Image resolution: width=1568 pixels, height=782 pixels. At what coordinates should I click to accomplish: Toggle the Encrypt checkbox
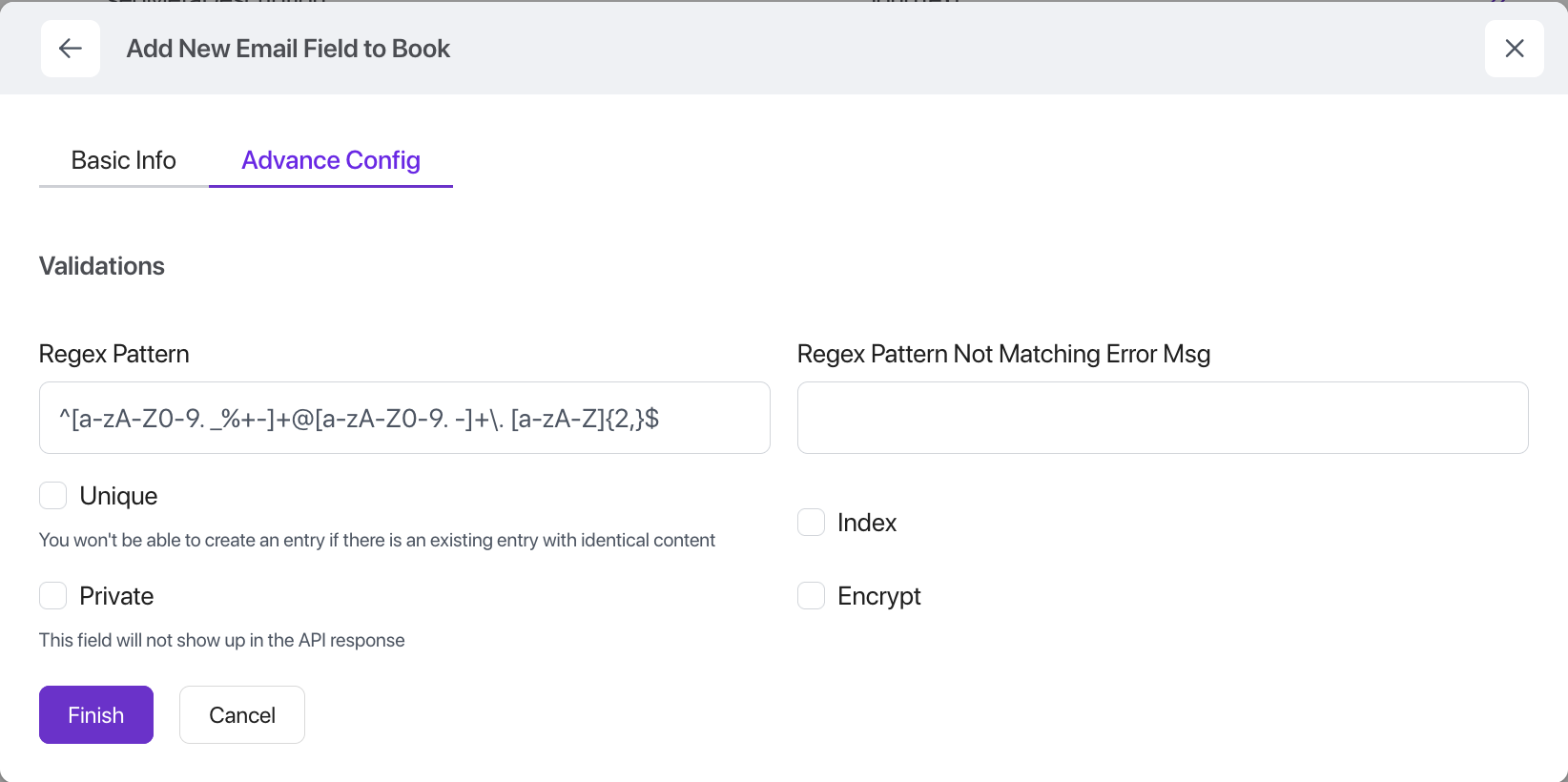click(x=811, y=596)
